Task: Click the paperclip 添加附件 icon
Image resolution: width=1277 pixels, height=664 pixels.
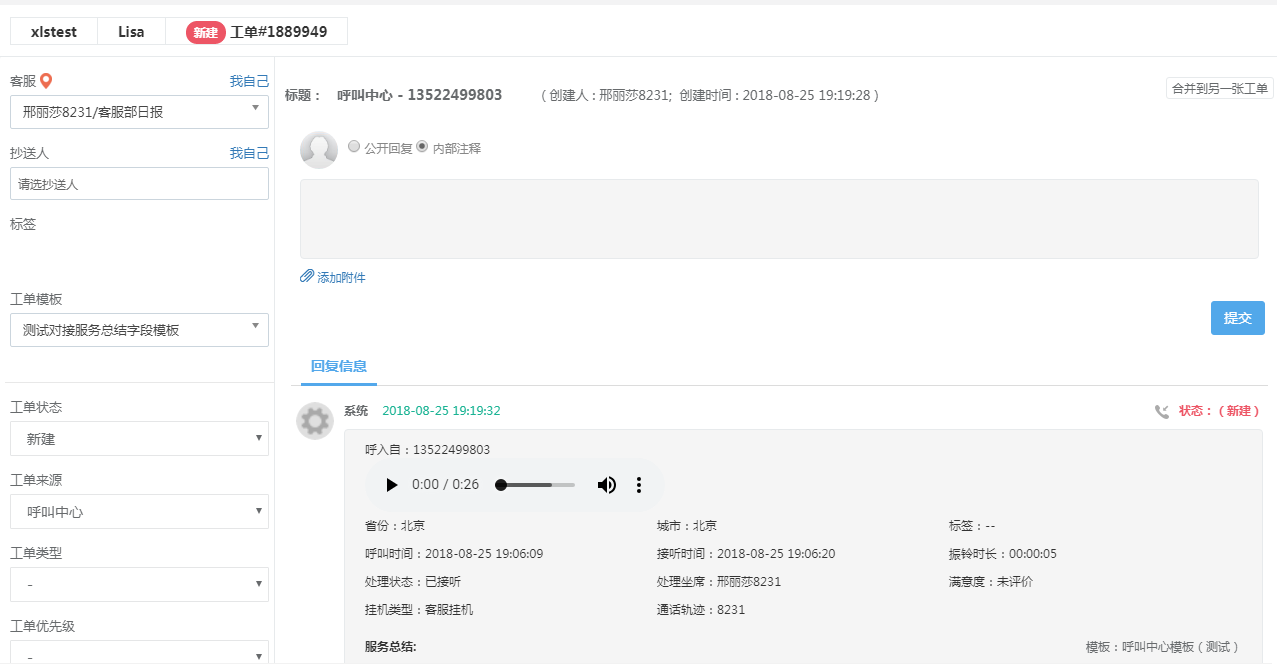Action: 307,277
